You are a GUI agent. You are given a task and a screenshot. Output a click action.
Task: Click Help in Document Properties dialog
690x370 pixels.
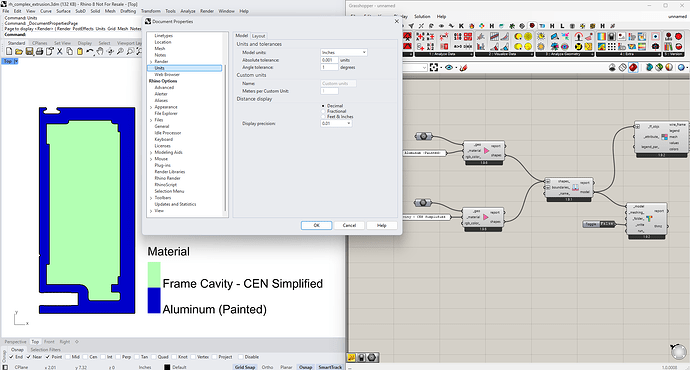(x=382, y=225)
